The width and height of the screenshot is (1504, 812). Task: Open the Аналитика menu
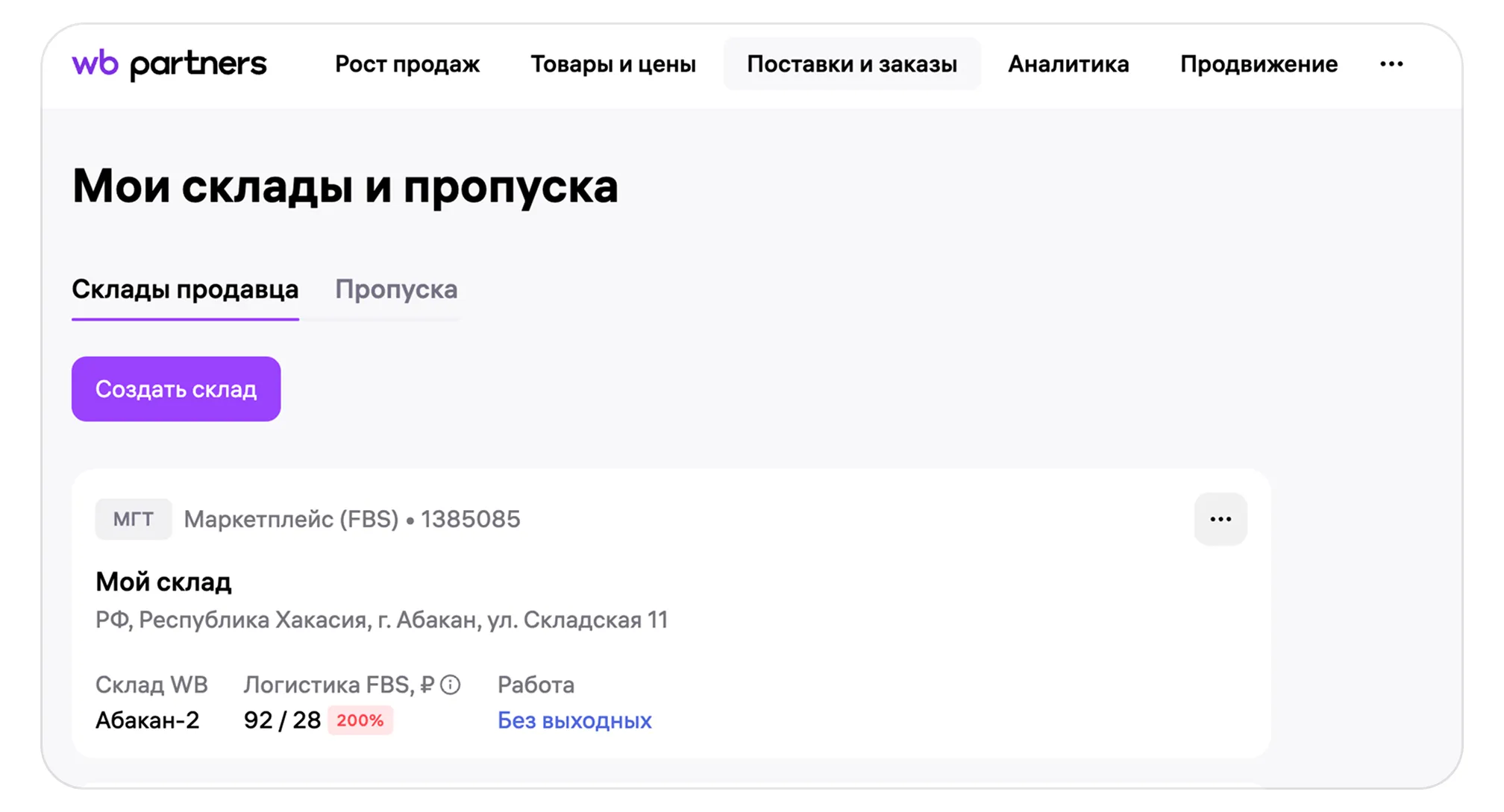point(1068,64)
